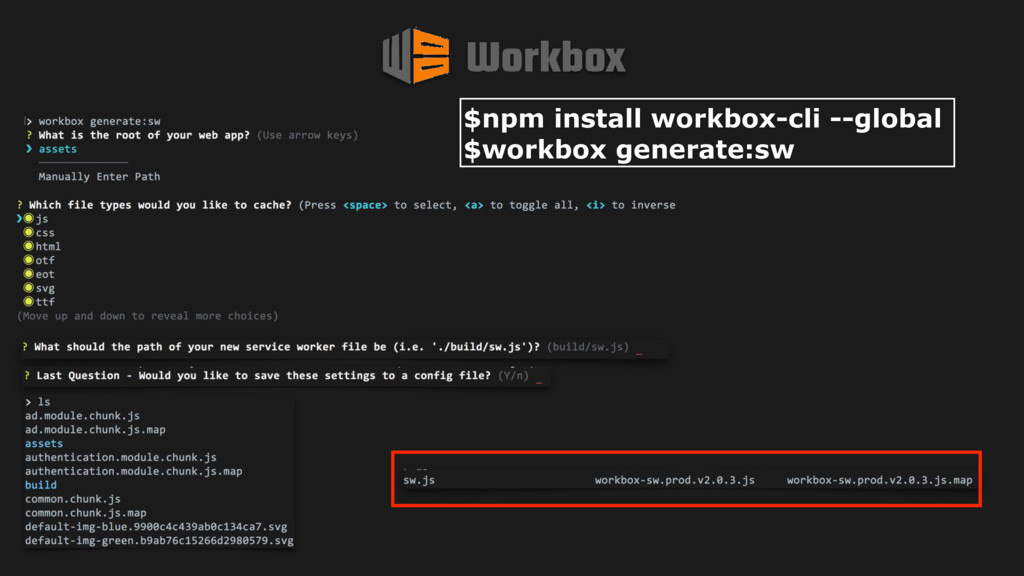
Task: Click authentication.module.chunk.js.map file name
Action: click(x=134, y=471)
